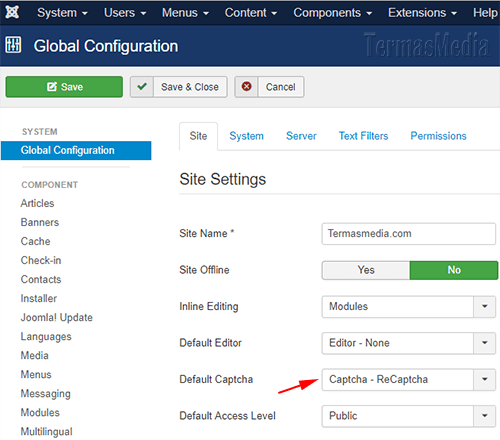Switch to the Server tab
Image resolution: width=500 pixels, height=440 pixels.
301,136
